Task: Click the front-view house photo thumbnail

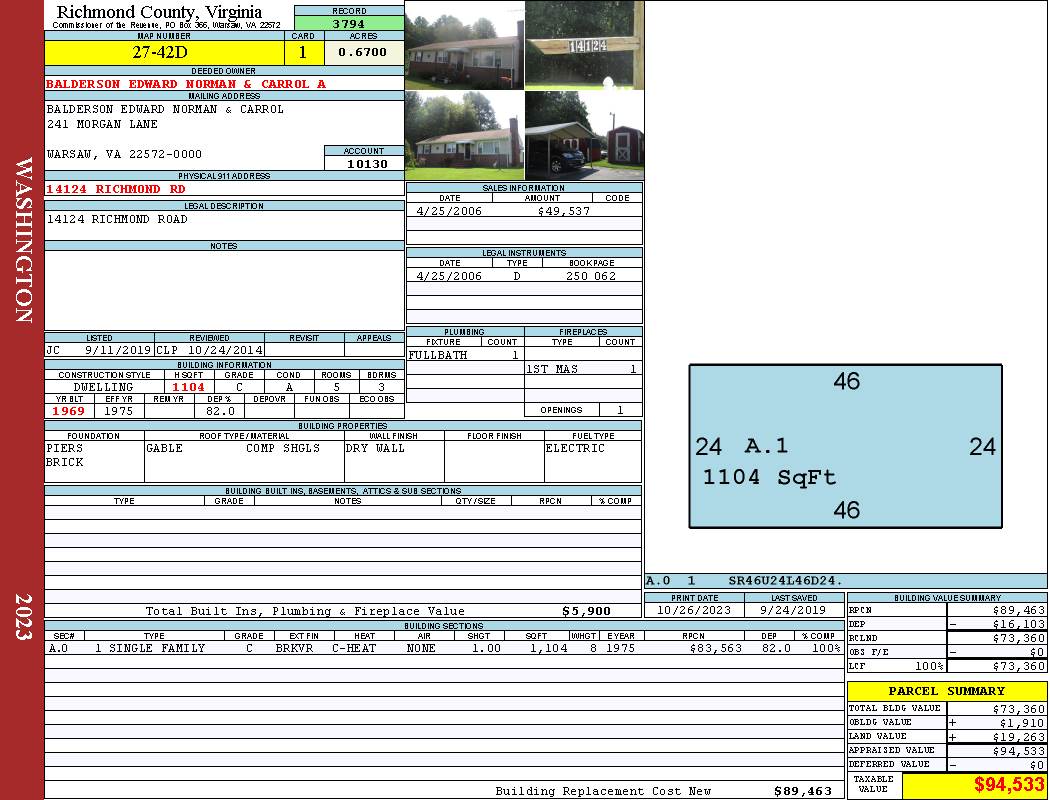Action: coord(464,45)
